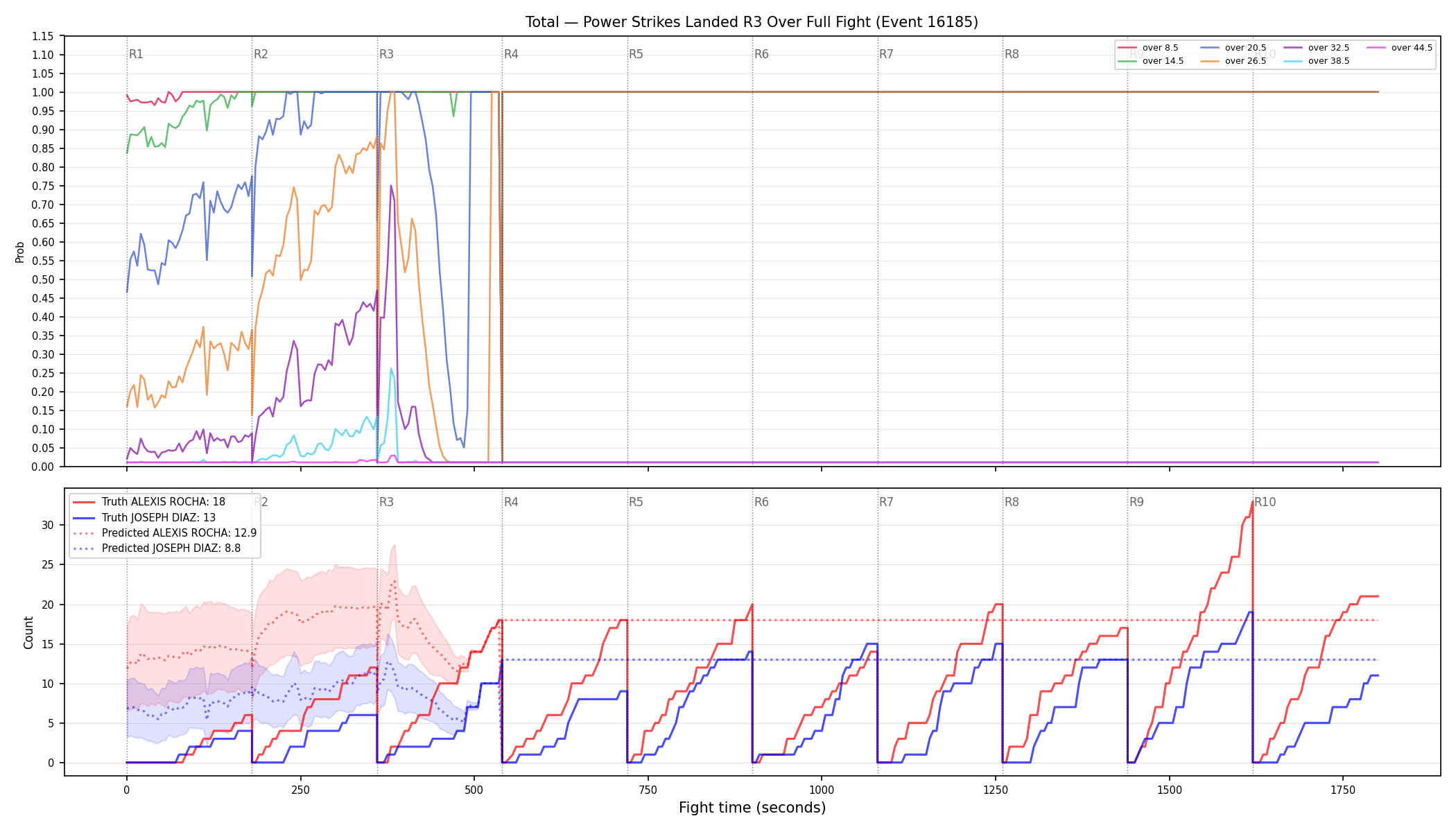The width and height of the screenshot is (1456, 832).
Task: Select the R8 marker in the bottom chart
Action: [x=1012, y=502]
